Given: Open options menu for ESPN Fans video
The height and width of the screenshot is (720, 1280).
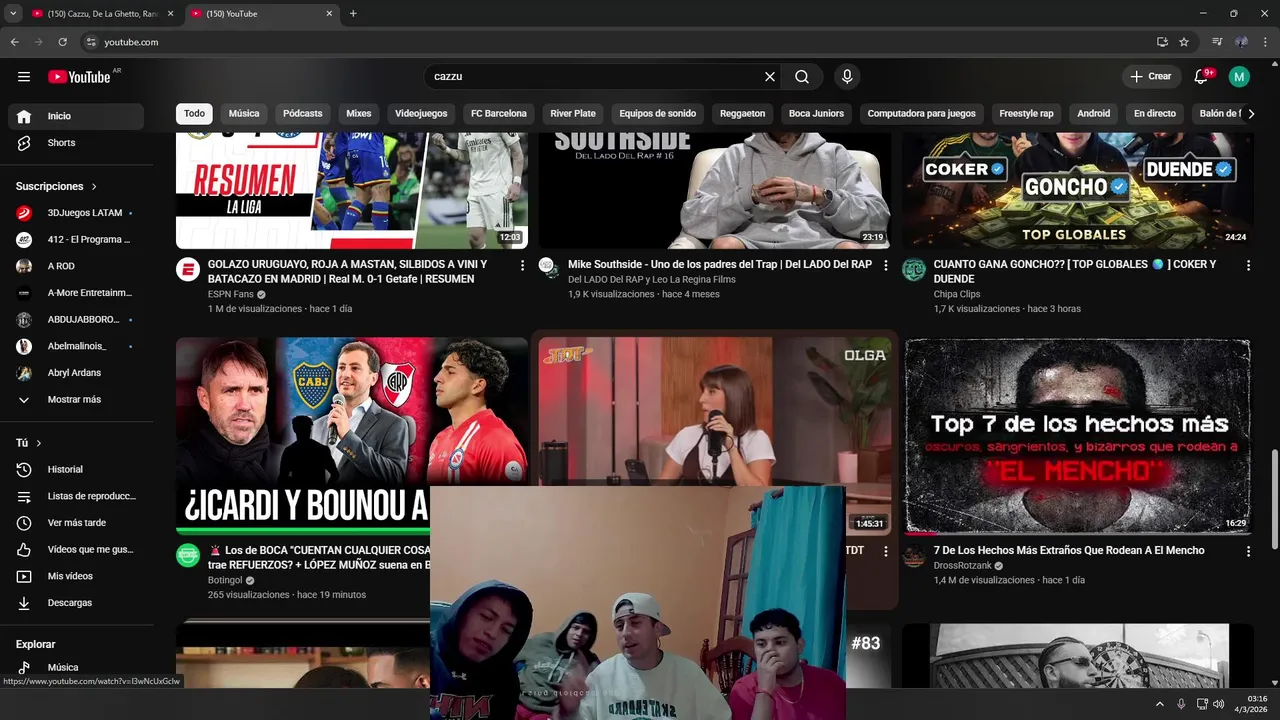Looking at the screenshot, I should pyautogui.click(x=522, y=265).
